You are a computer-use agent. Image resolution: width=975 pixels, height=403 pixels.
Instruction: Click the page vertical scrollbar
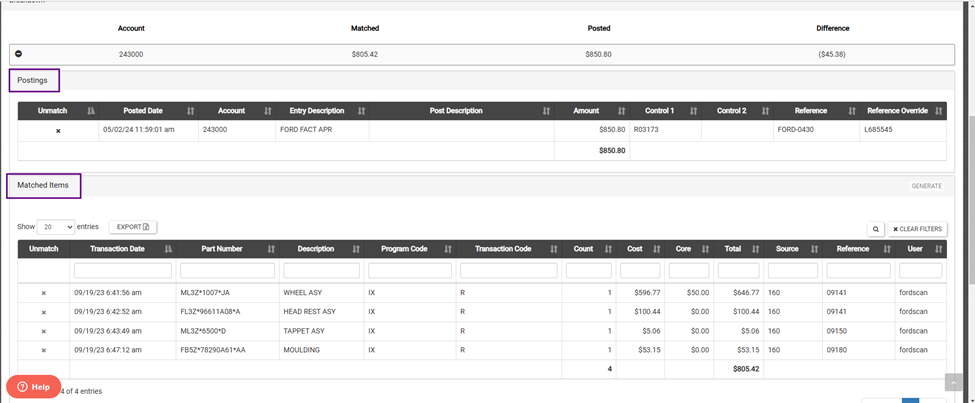click(971, 202)
